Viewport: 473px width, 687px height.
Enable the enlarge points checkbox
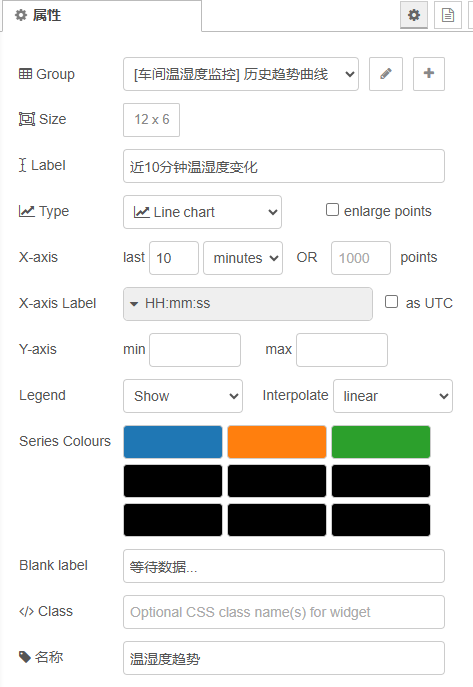pyautogui.click(x=332, y=210)
